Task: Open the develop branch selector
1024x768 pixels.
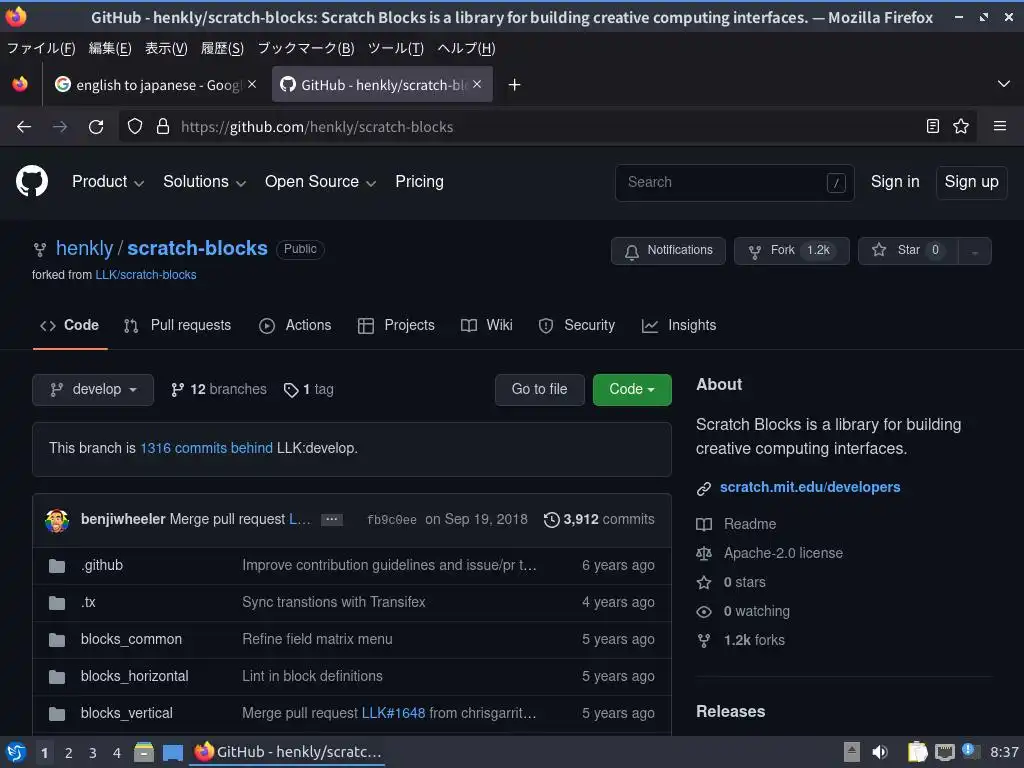Action: (x=93, y=389)
